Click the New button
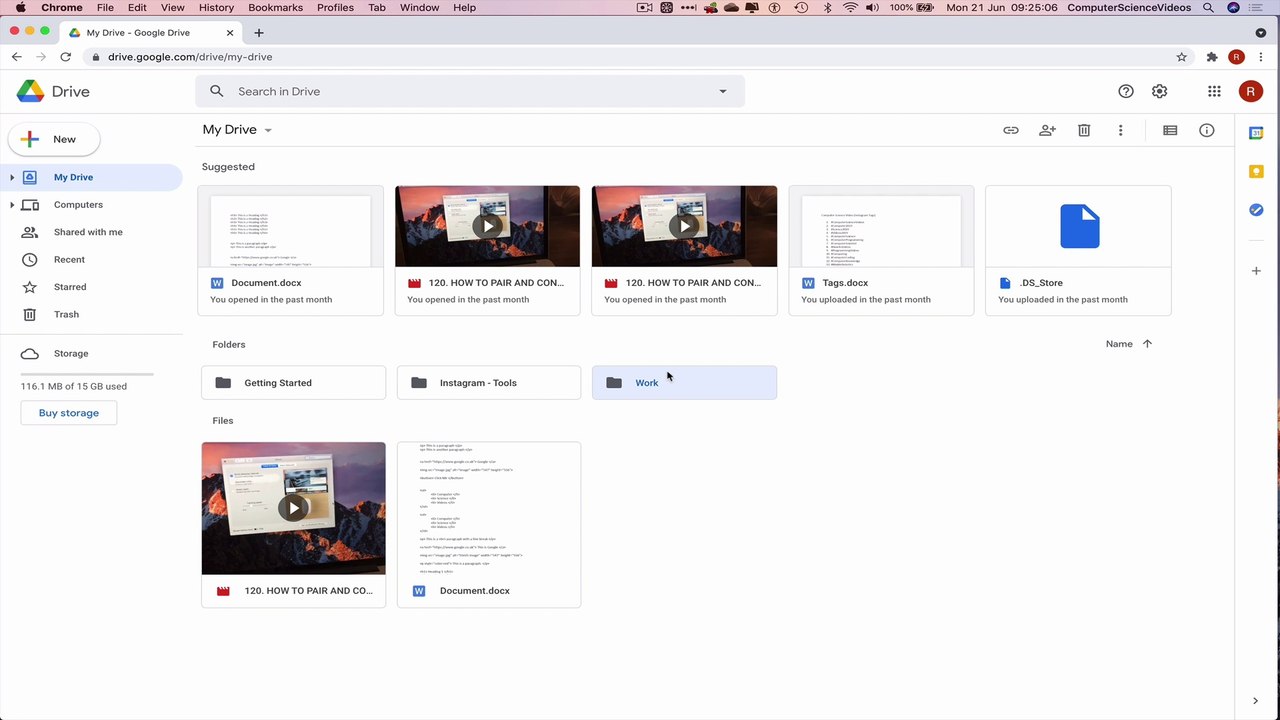1280x720 pixels. coord(54,139)
